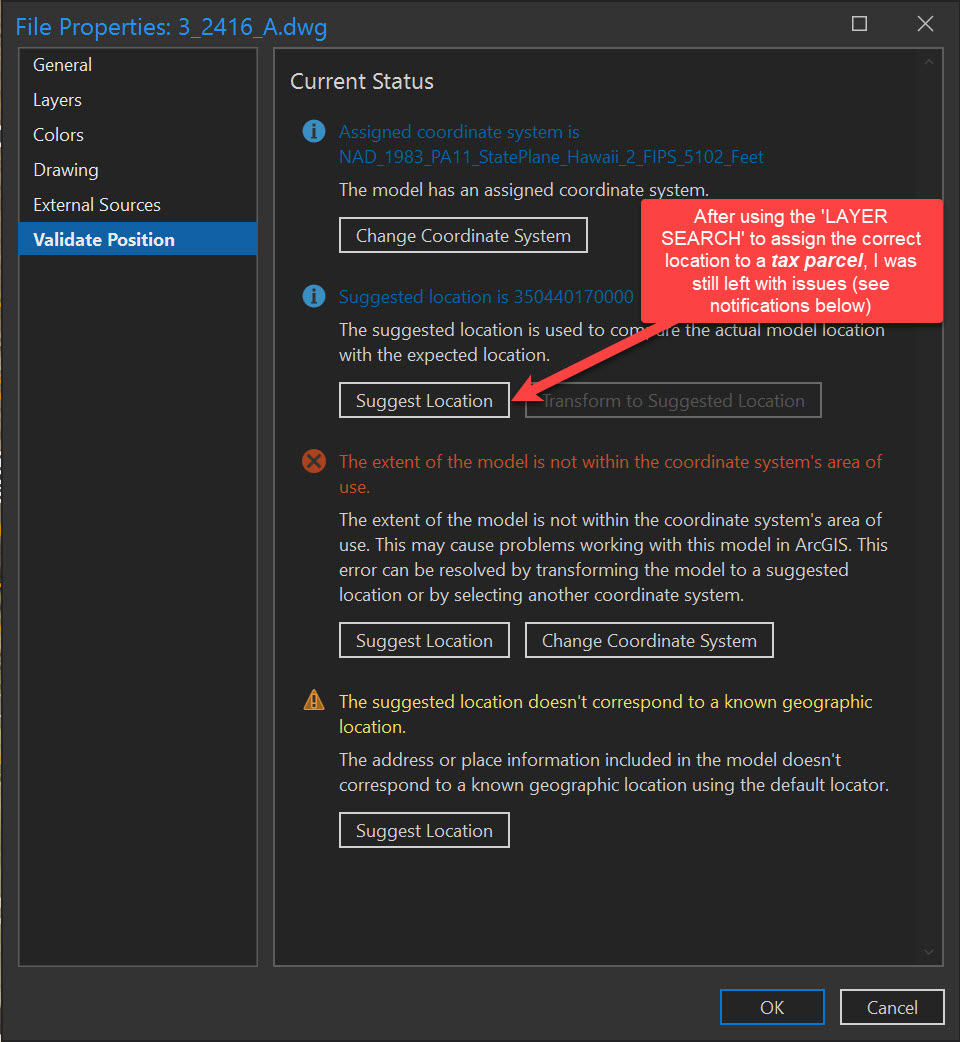The height and width of the screenshot is (1042, 960).
Task: Dismiss the dialog via Cancel
Action: 891,1007
